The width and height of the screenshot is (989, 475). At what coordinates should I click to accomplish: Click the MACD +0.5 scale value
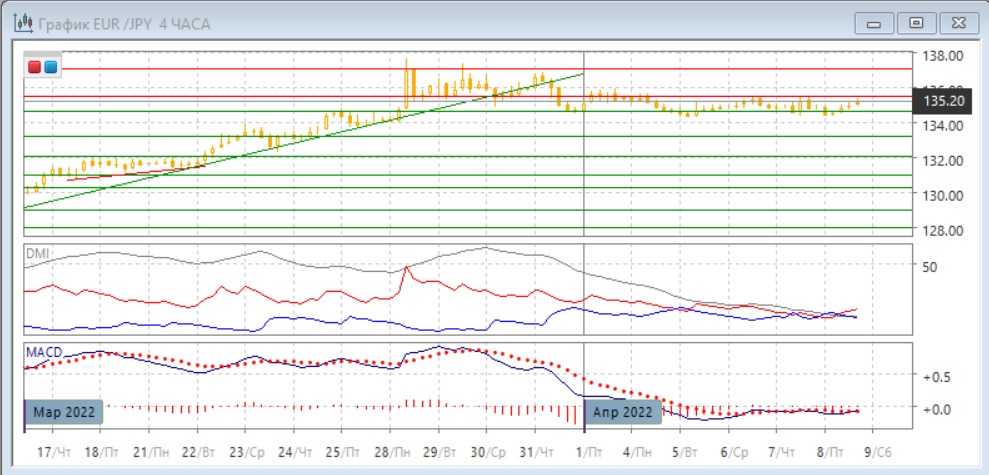(937, 376)
